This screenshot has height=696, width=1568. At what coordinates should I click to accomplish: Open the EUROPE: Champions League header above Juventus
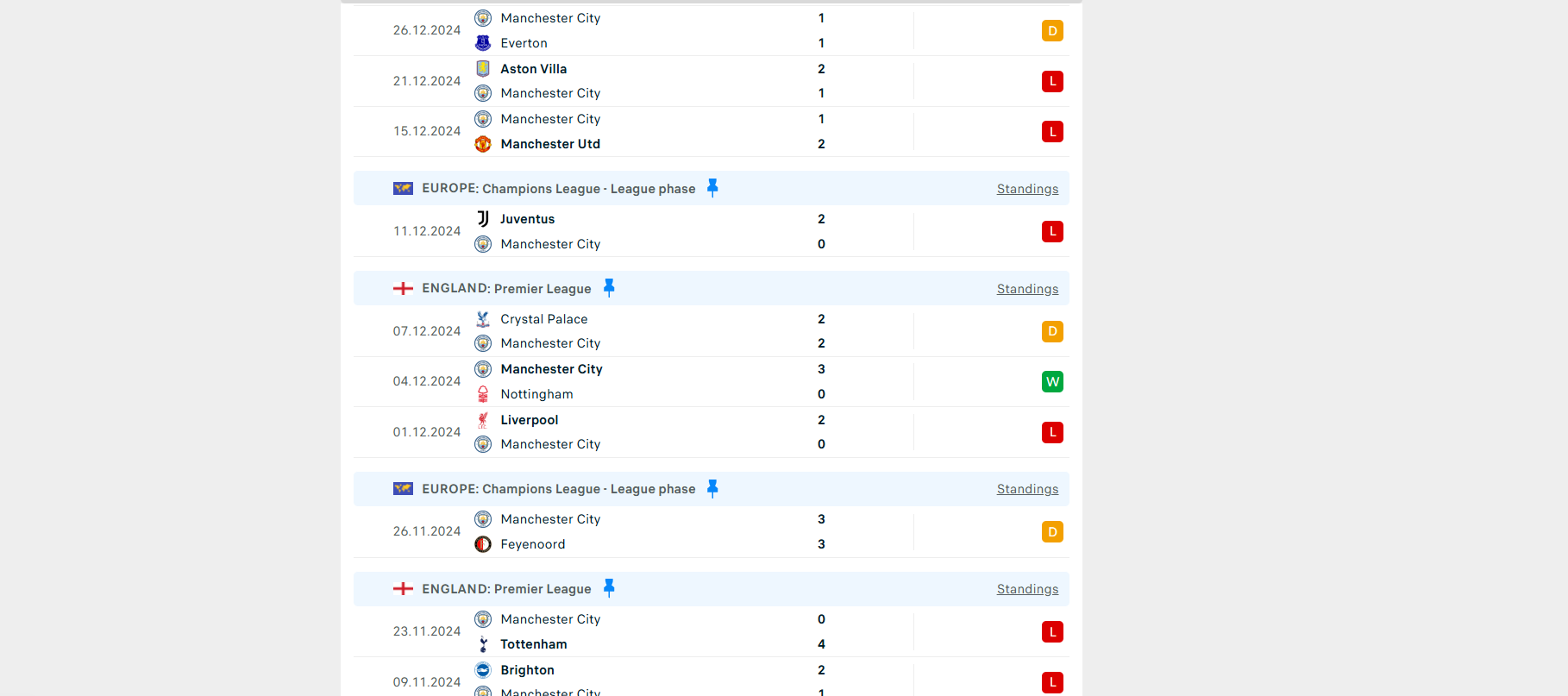(x=559, y=189)
